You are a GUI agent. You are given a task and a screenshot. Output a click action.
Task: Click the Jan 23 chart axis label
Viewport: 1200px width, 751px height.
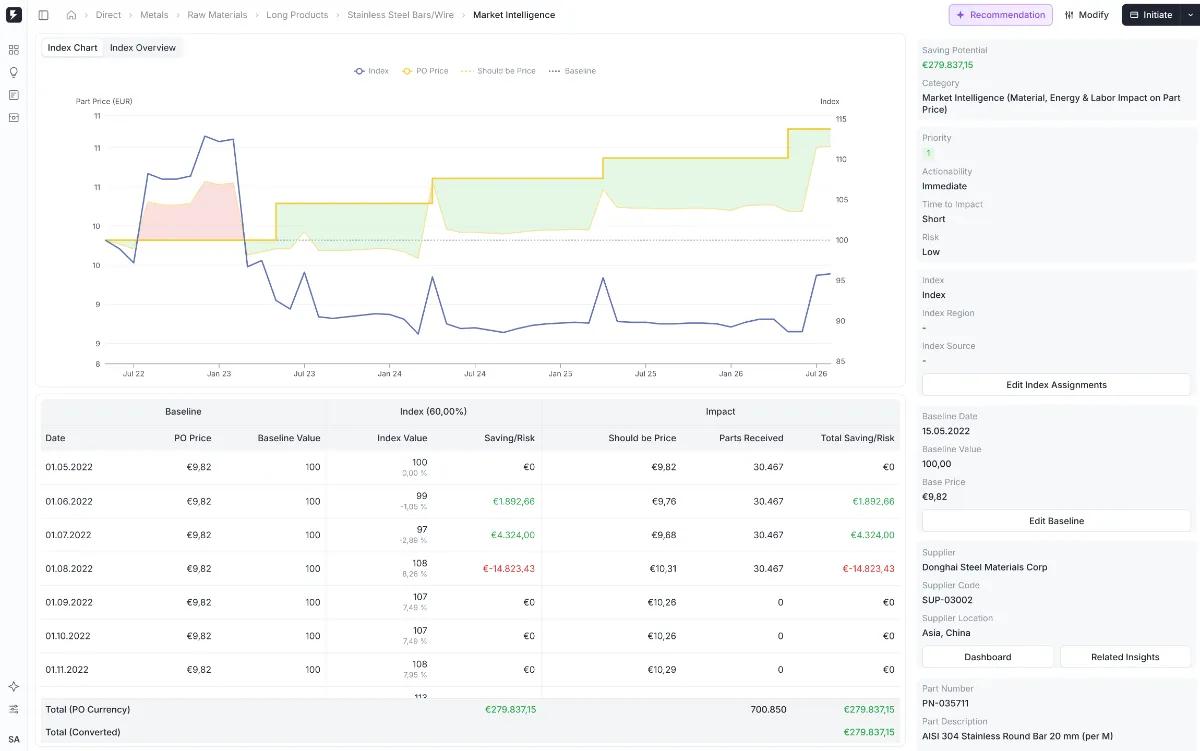pos(219,373)
